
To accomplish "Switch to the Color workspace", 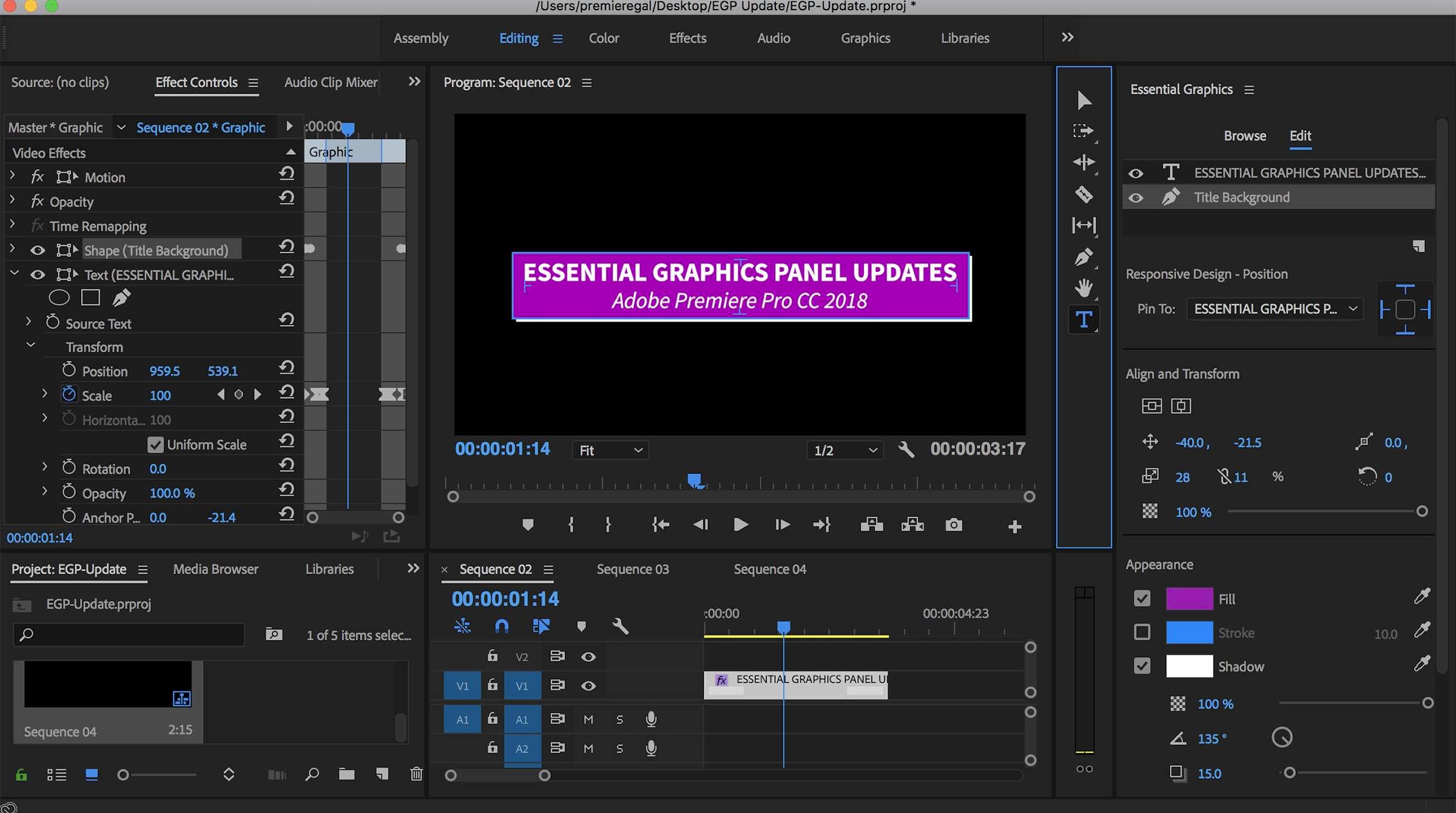I will click(604, 38).
